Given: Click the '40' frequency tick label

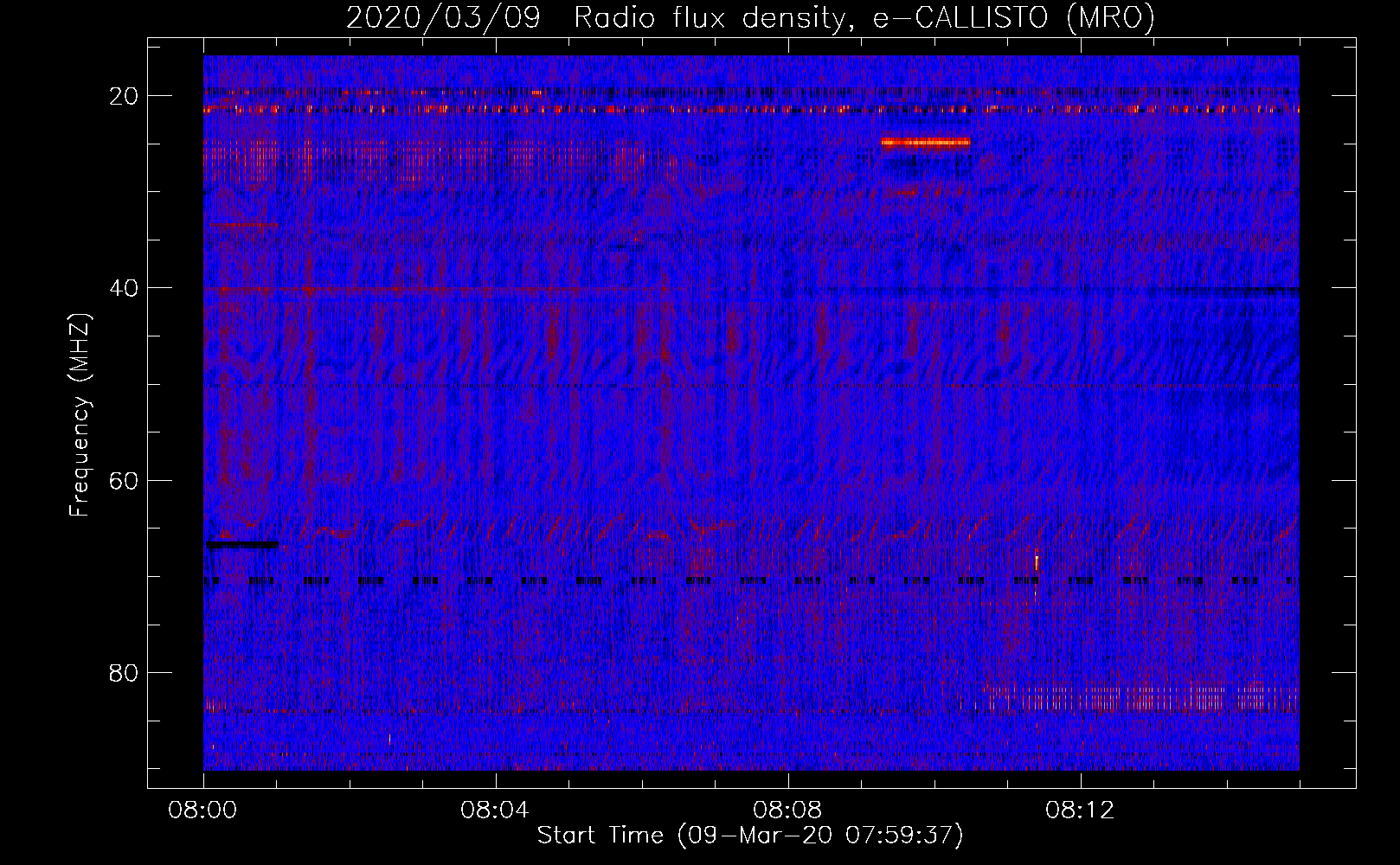Looking at the screenshot, I should [x=125, y=288].
